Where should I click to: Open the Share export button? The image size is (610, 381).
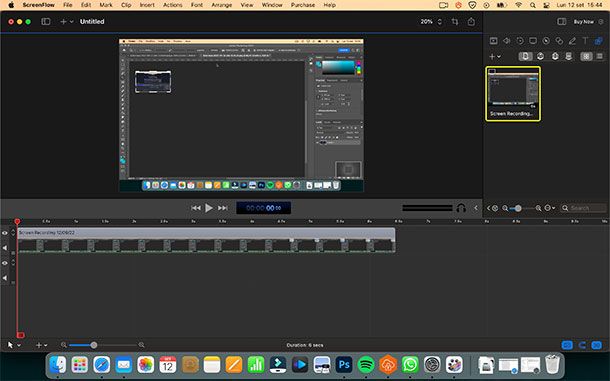471,21
